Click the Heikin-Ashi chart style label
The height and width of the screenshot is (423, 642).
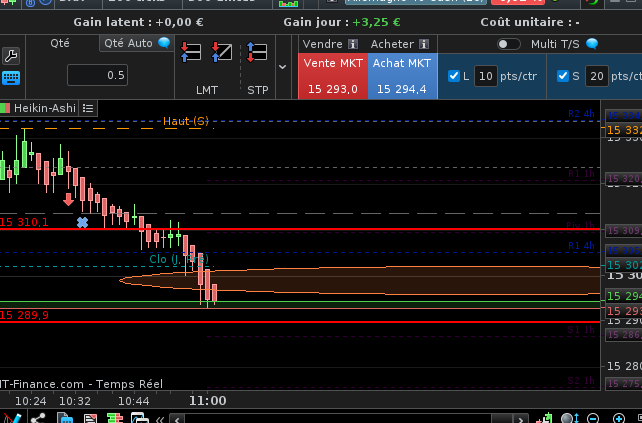45,108
